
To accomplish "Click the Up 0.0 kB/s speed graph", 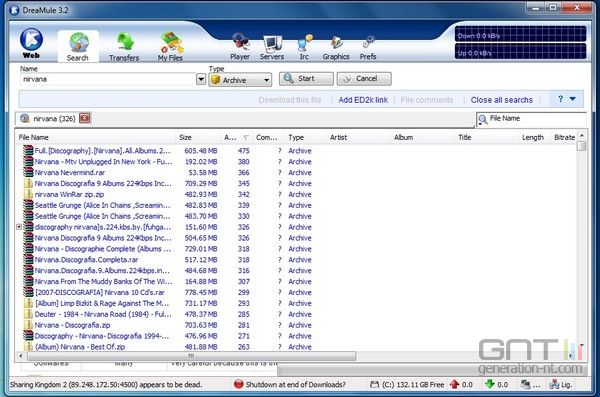I will point(520,52).
